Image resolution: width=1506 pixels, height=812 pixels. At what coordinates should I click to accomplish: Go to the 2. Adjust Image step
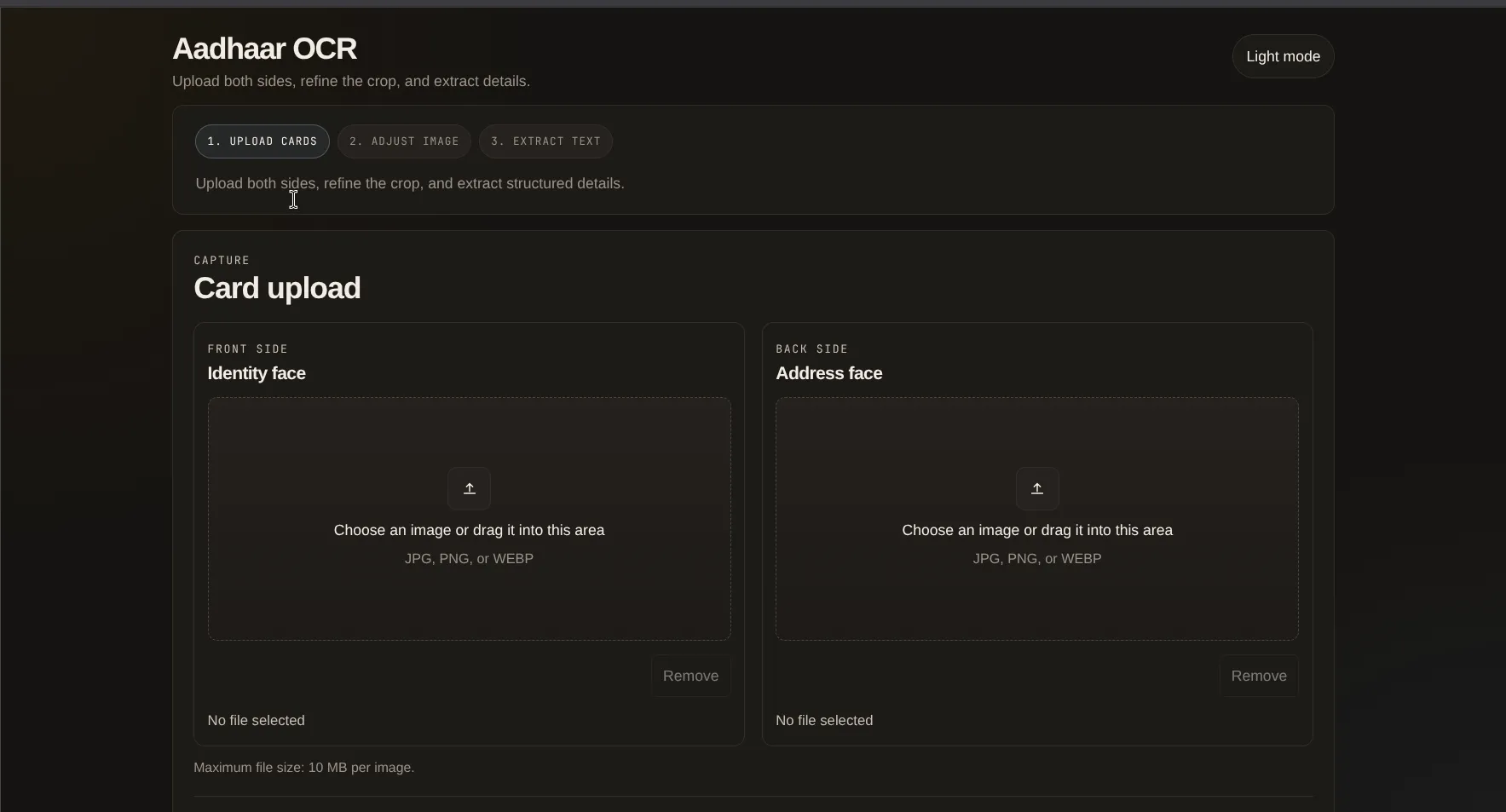(404, 141)
